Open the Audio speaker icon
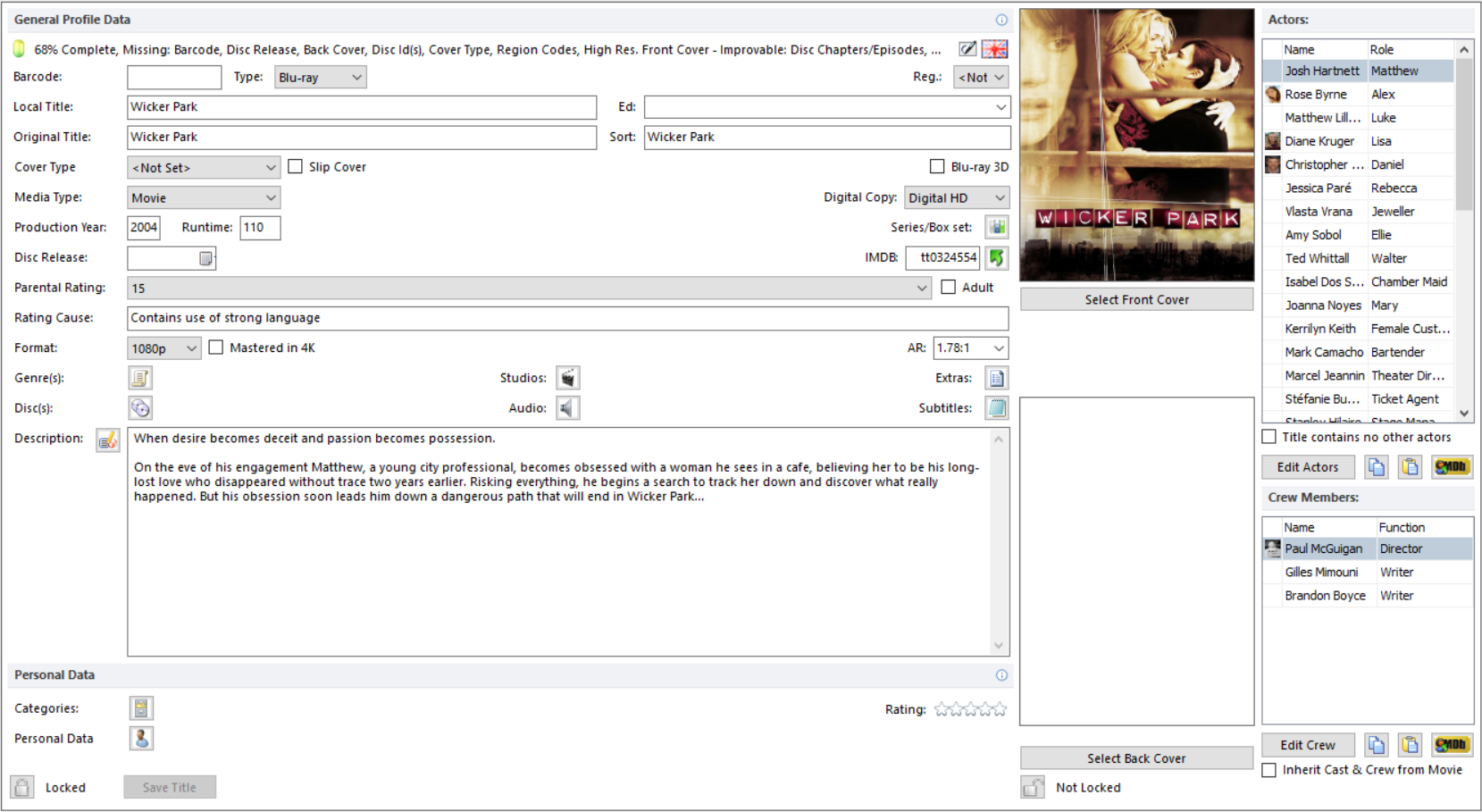The height and width of the screenshot is (812, 1482). coord(568,408)
